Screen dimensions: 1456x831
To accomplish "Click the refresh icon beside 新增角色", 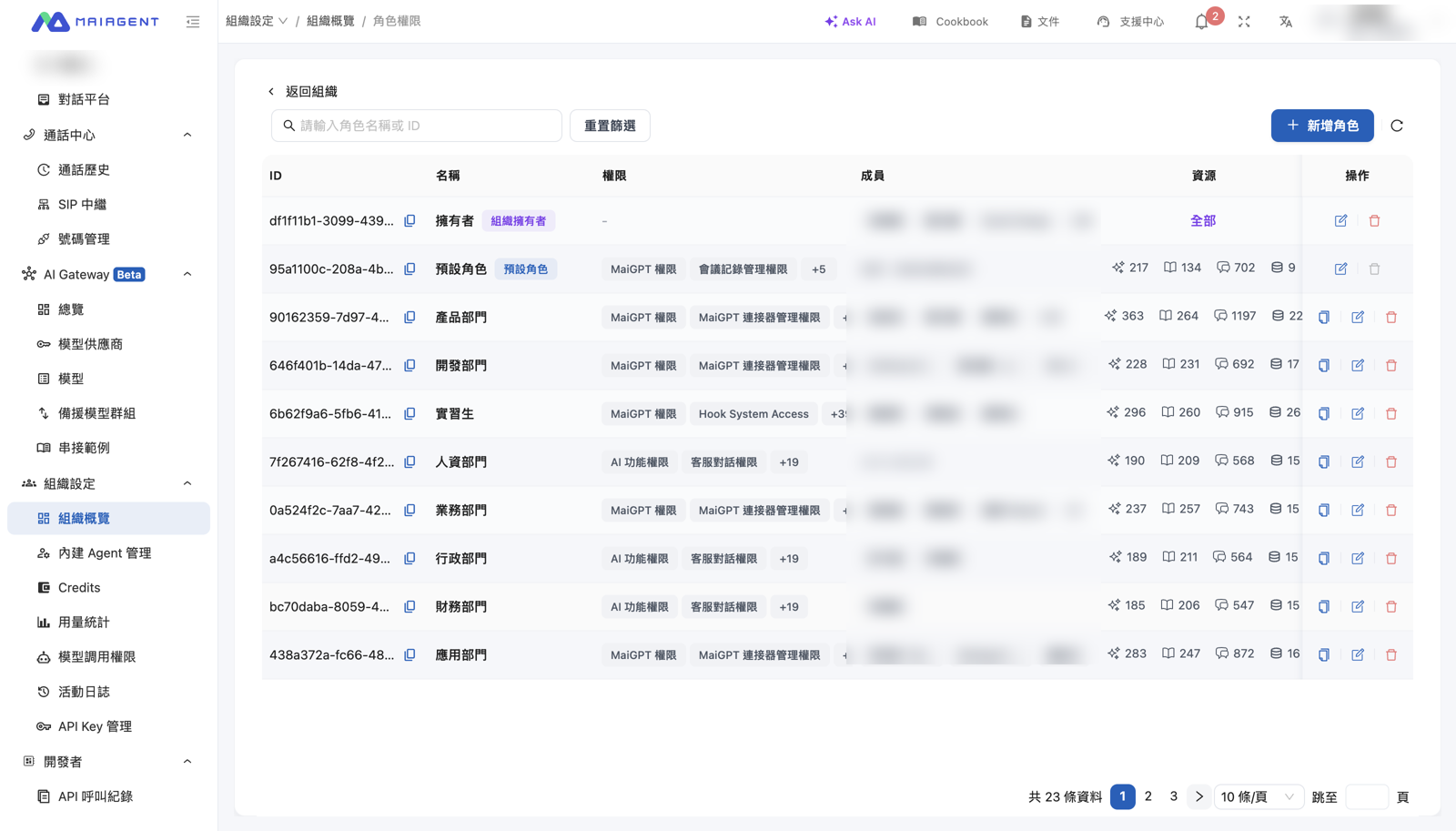I will (1397, 126).
